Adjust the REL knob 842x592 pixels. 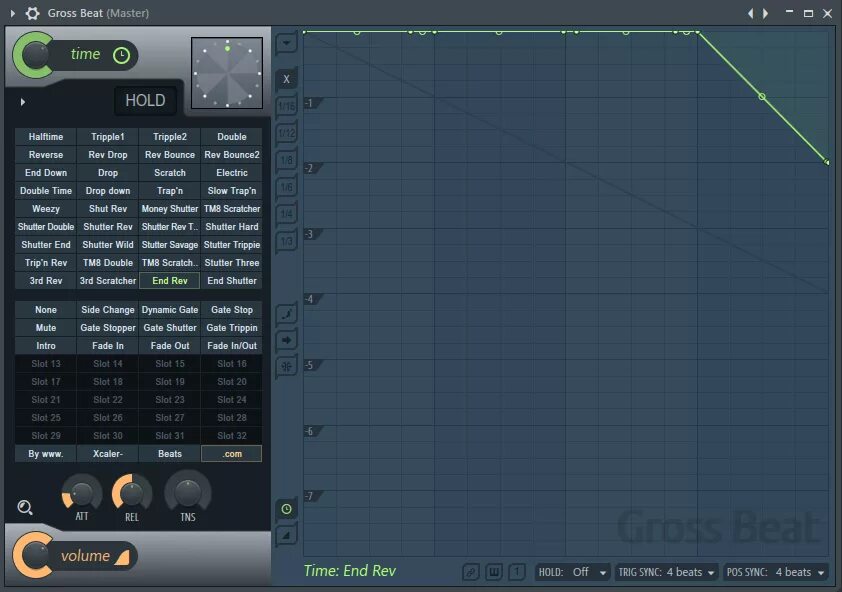point(132,493)
